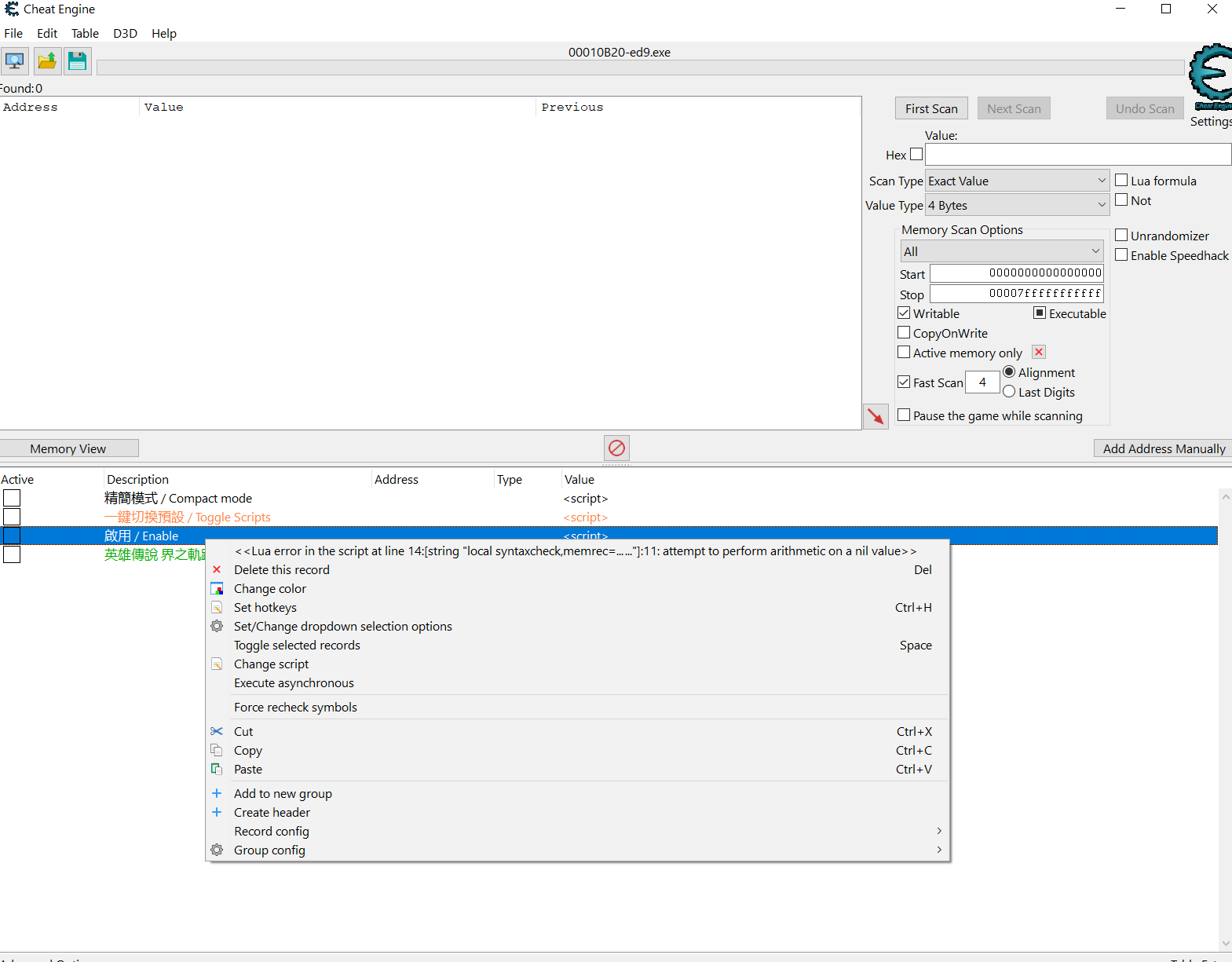Open the Help menu
Viewport: 1232px width, 962px height.
click(164, 34)
